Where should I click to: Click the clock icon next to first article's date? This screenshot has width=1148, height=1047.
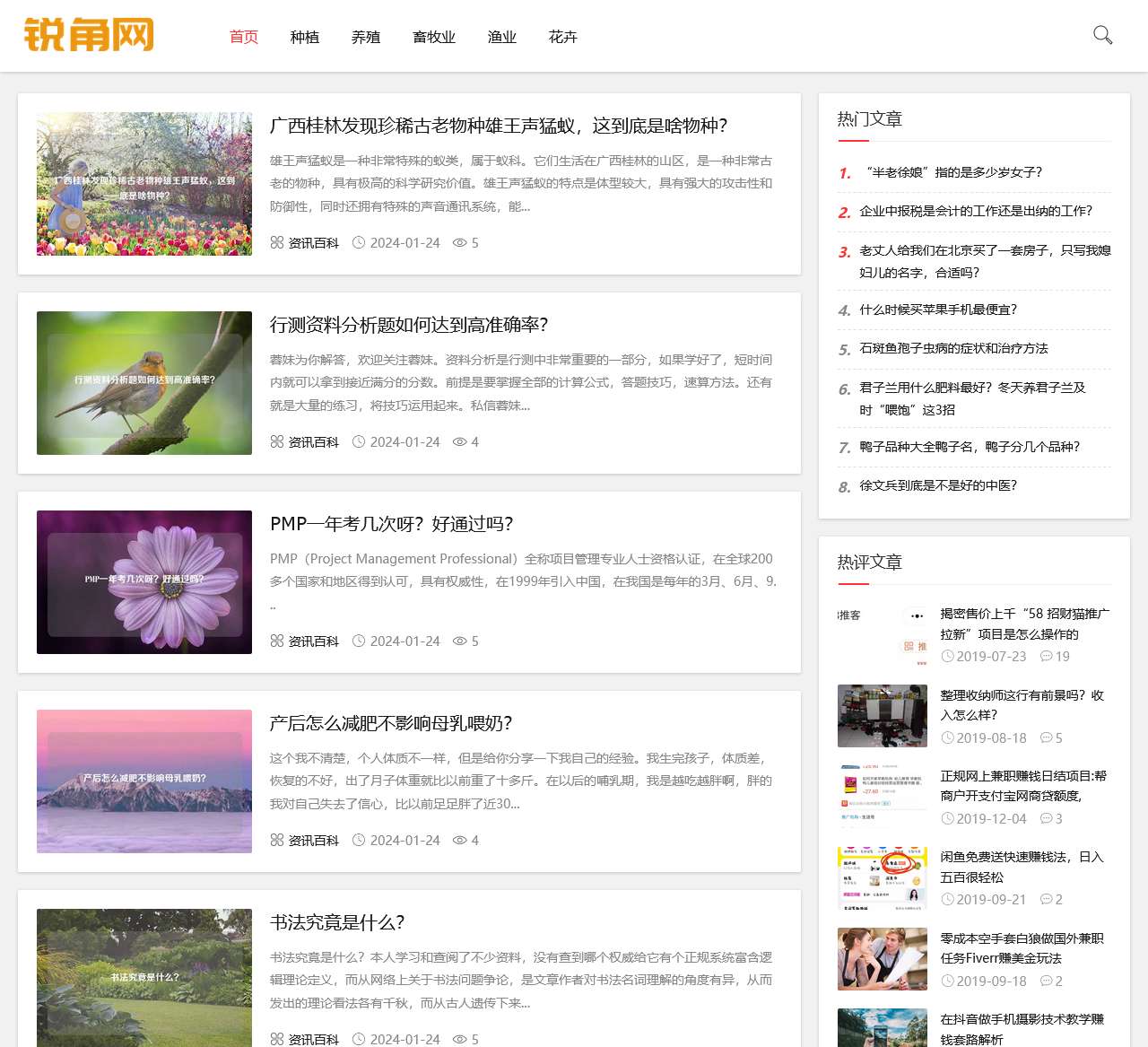coord(359,242)
